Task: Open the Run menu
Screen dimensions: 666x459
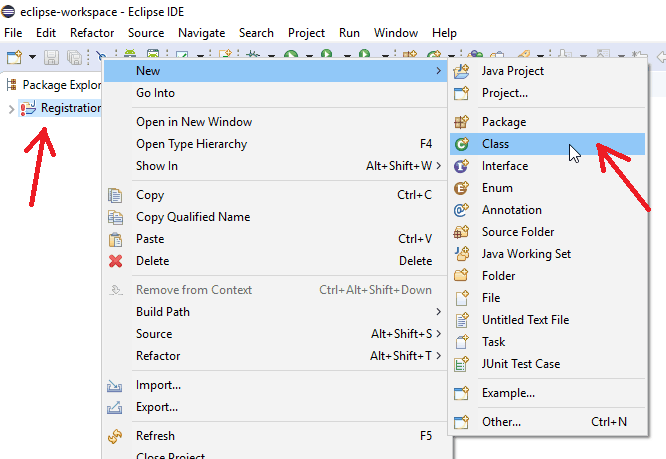Action: pyautogui.click(x=349, y=33)
